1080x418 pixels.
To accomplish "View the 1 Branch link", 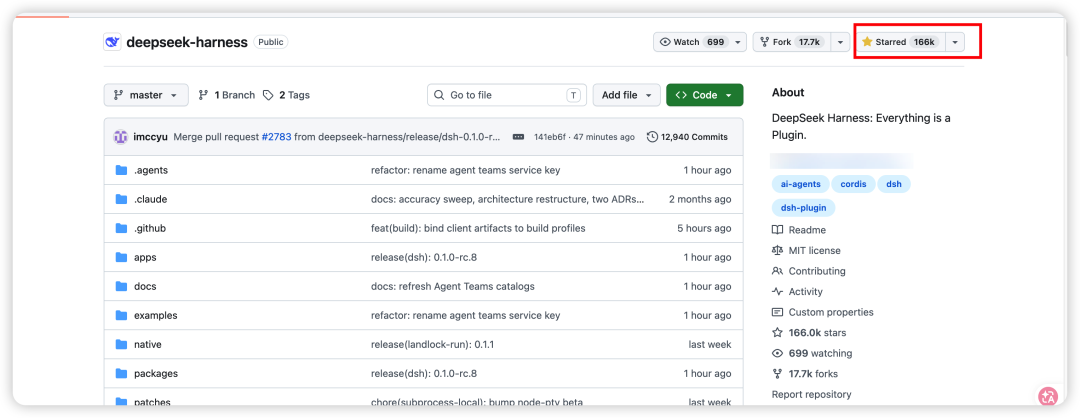I will point(227,95).
